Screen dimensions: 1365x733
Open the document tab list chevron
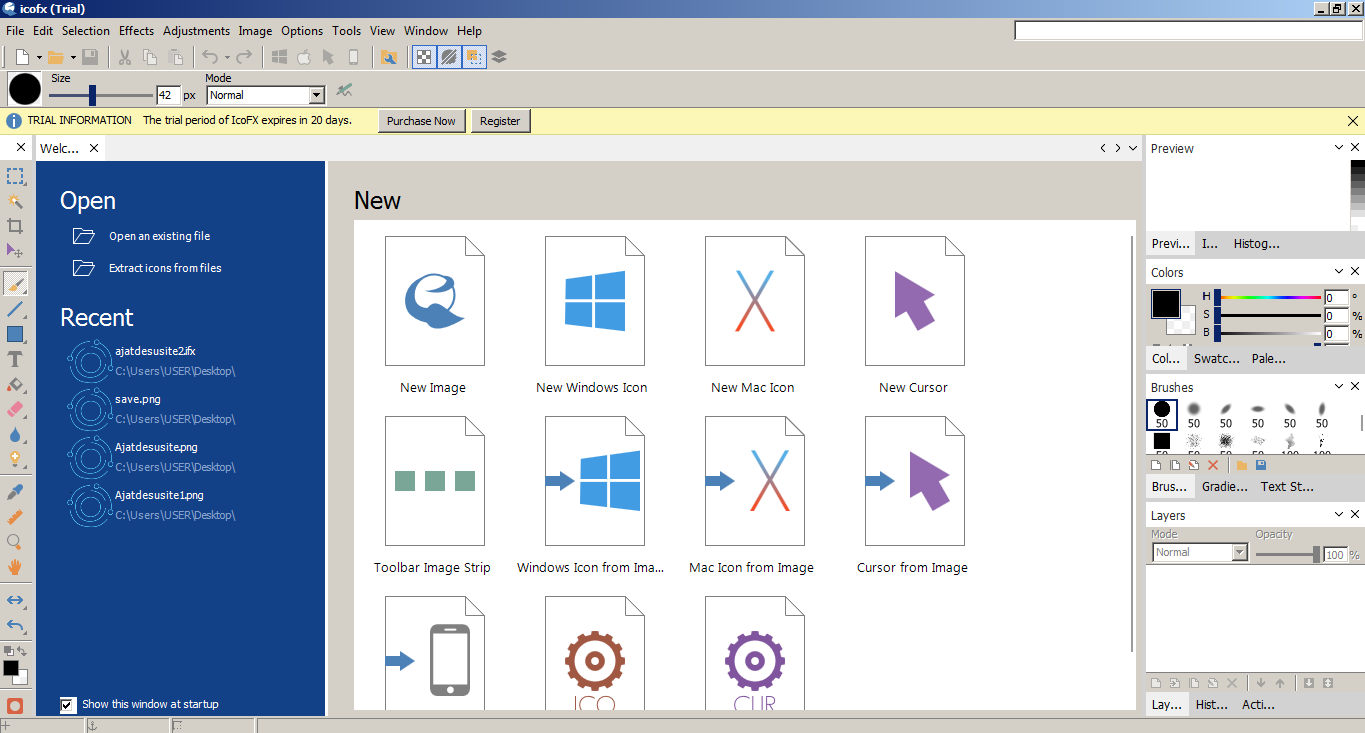(1133, 148)
